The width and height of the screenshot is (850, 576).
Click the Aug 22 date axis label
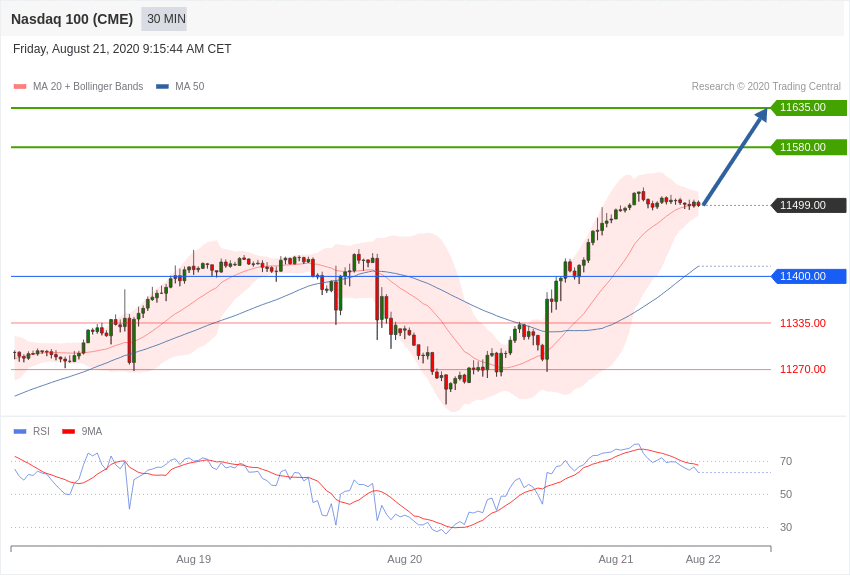click(x=703, y=559)
